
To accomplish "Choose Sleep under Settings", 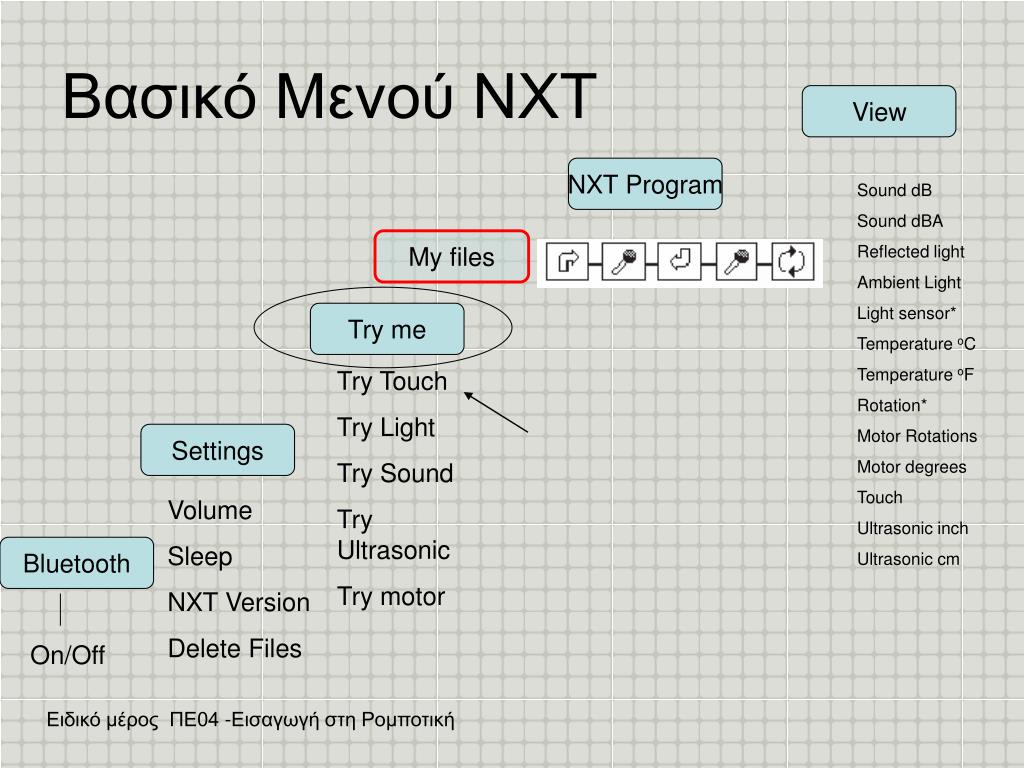I will [x=200, y=557].
